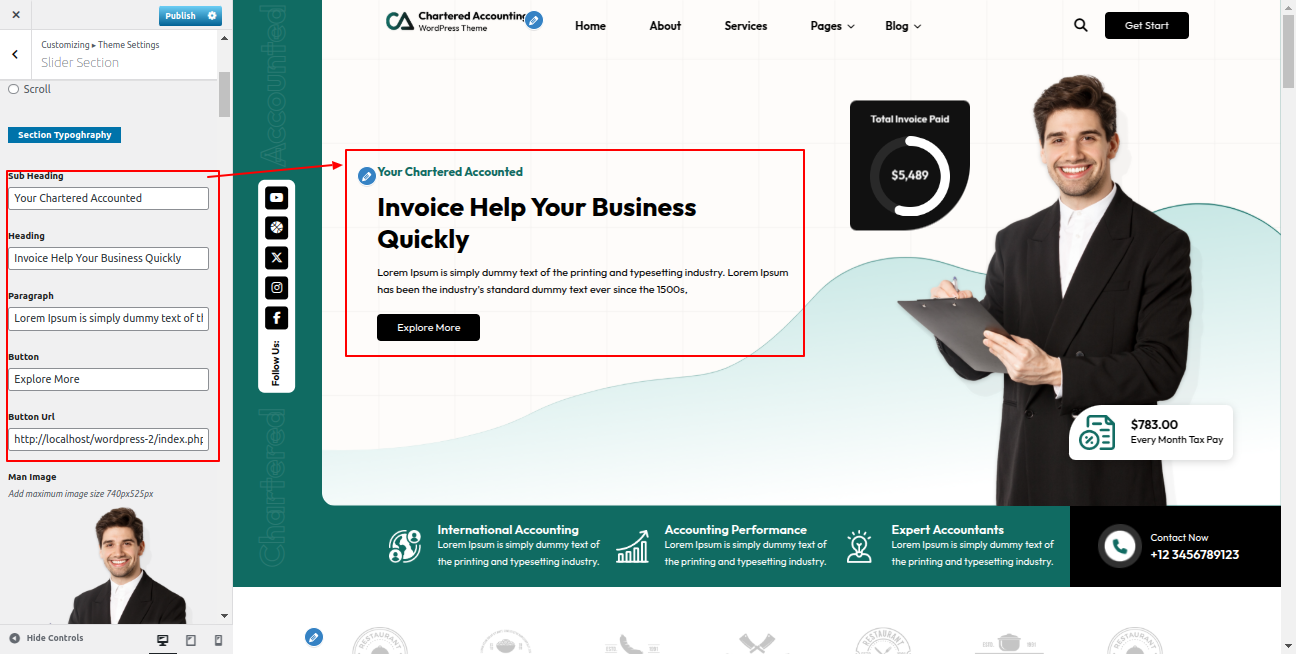This screenshot has height=654, width=1296.
Task: Click the edit pencil beside site logo
Action: pos(534,20)
